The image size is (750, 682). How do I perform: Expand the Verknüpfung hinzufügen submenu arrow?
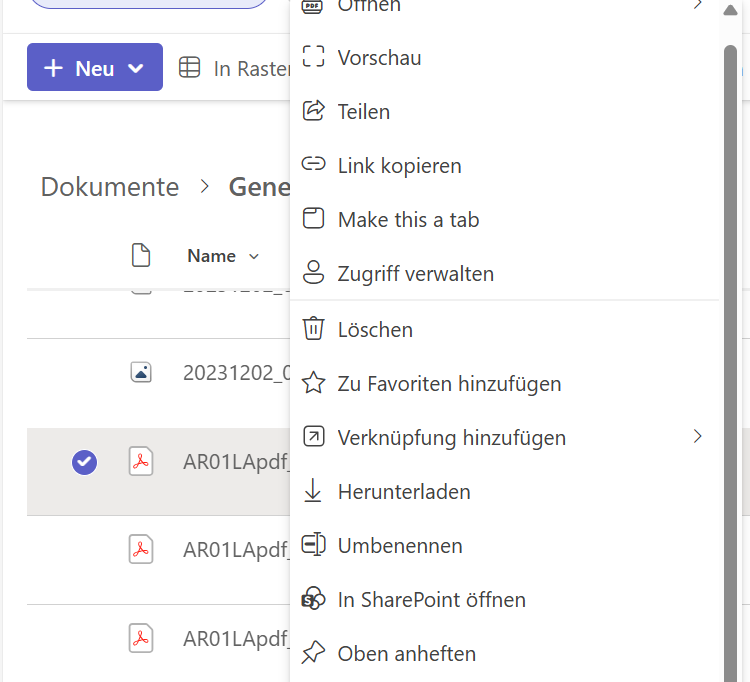pos(697,437)
